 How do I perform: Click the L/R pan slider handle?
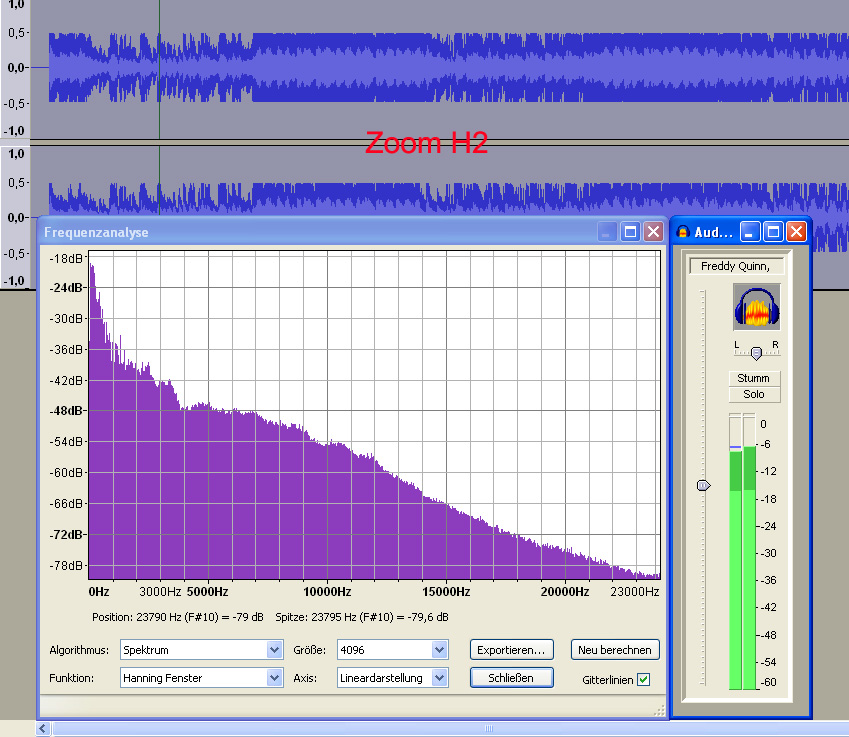click(x=756, y=353)
